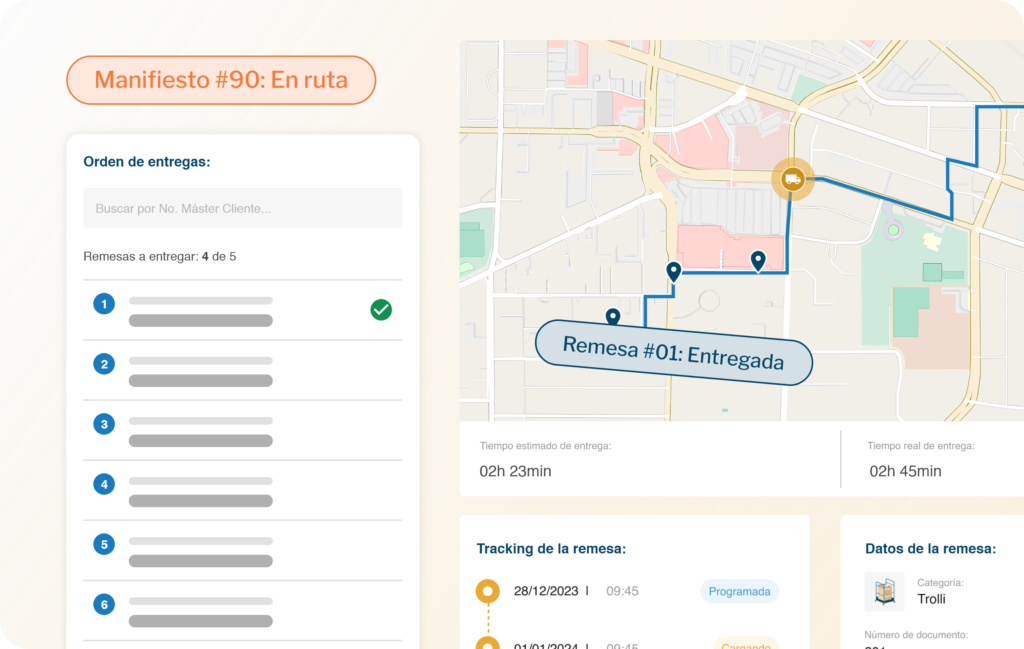Click the Trolli category package icon
Viewport: 1024px width, 649px height.
click(x=884, y=591)
